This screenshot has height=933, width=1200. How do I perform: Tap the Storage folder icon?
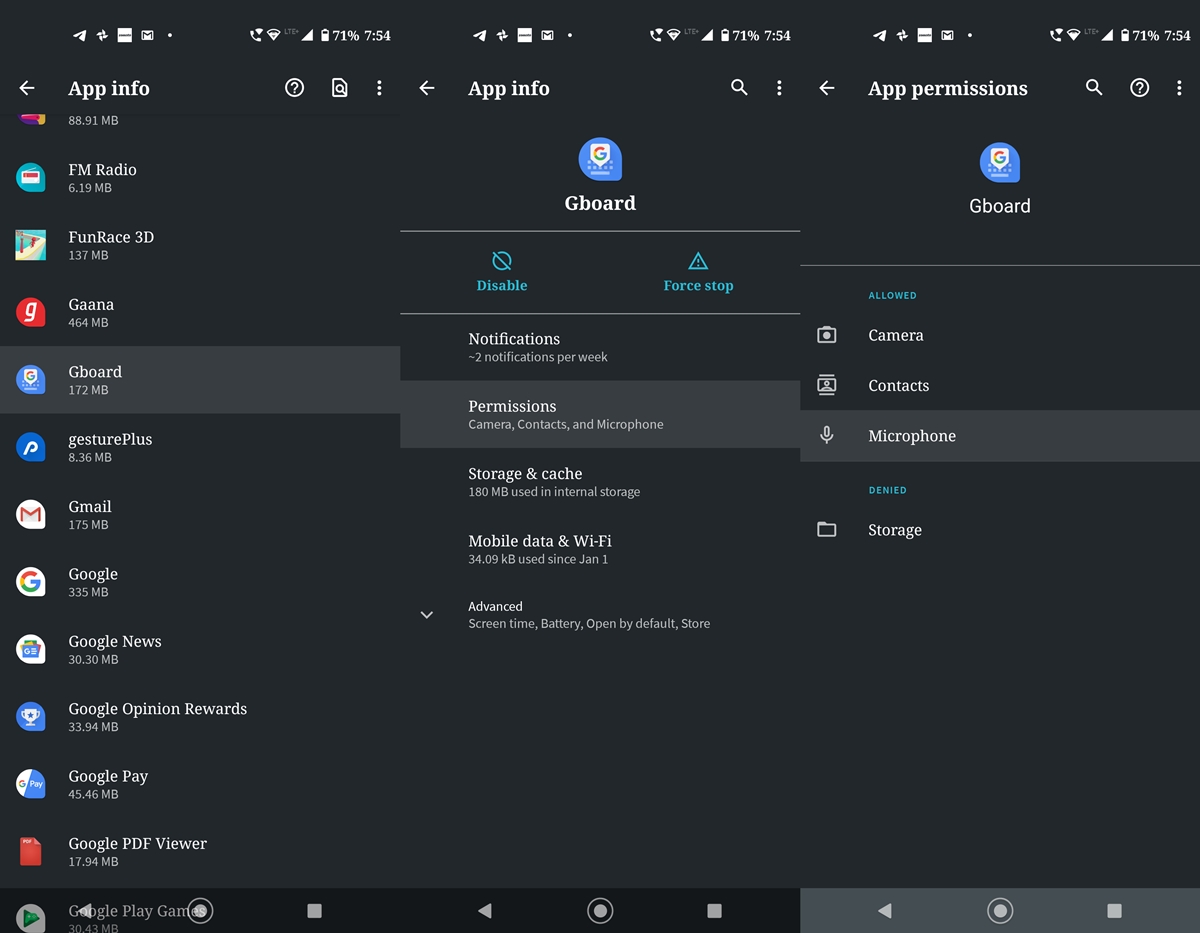point(827,530)
